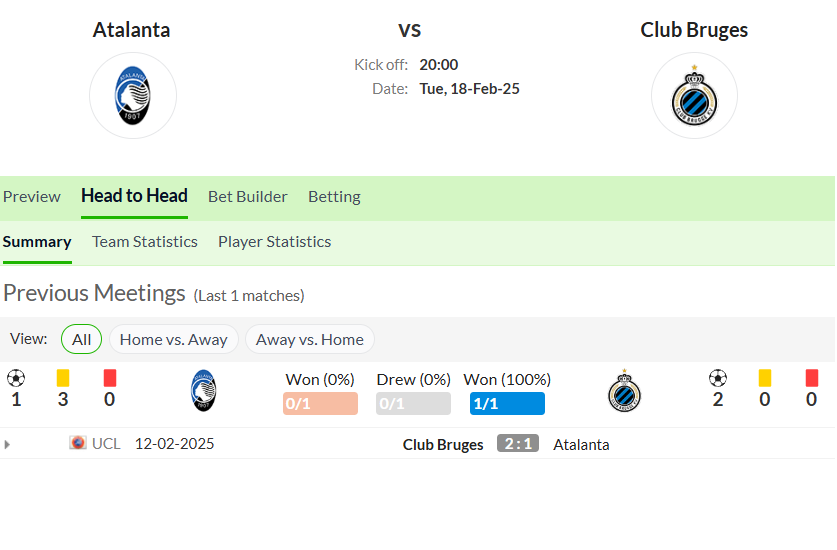Click Club Bruges' goals football icon
This screenshot has height=550, width=837.
click(718, 378)
